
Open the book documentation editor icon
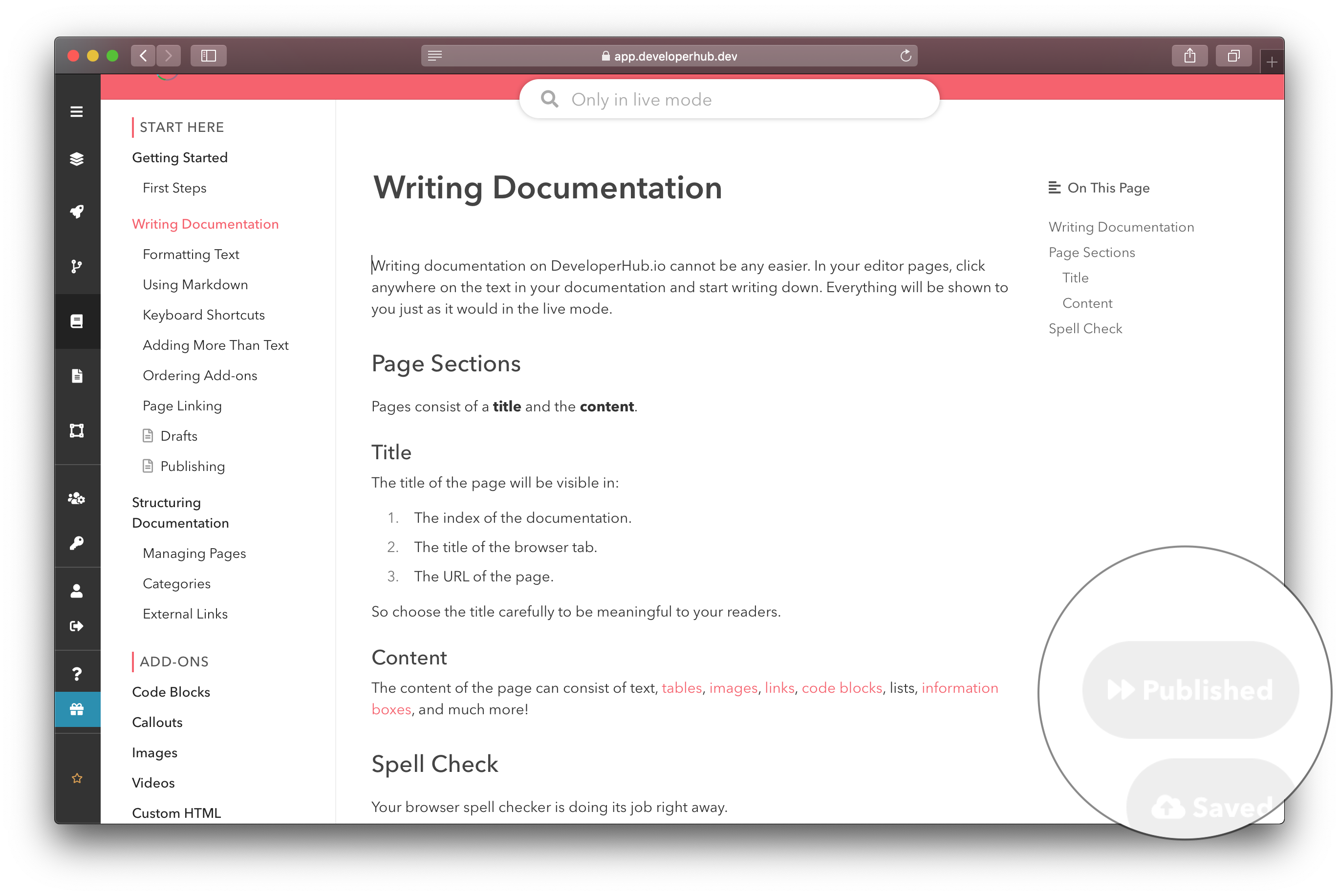(x=77, y=320)
